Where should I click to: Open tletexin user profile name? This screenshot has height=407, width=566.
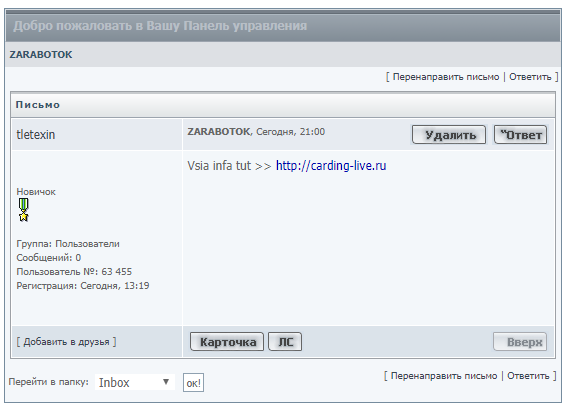point(36,135)
